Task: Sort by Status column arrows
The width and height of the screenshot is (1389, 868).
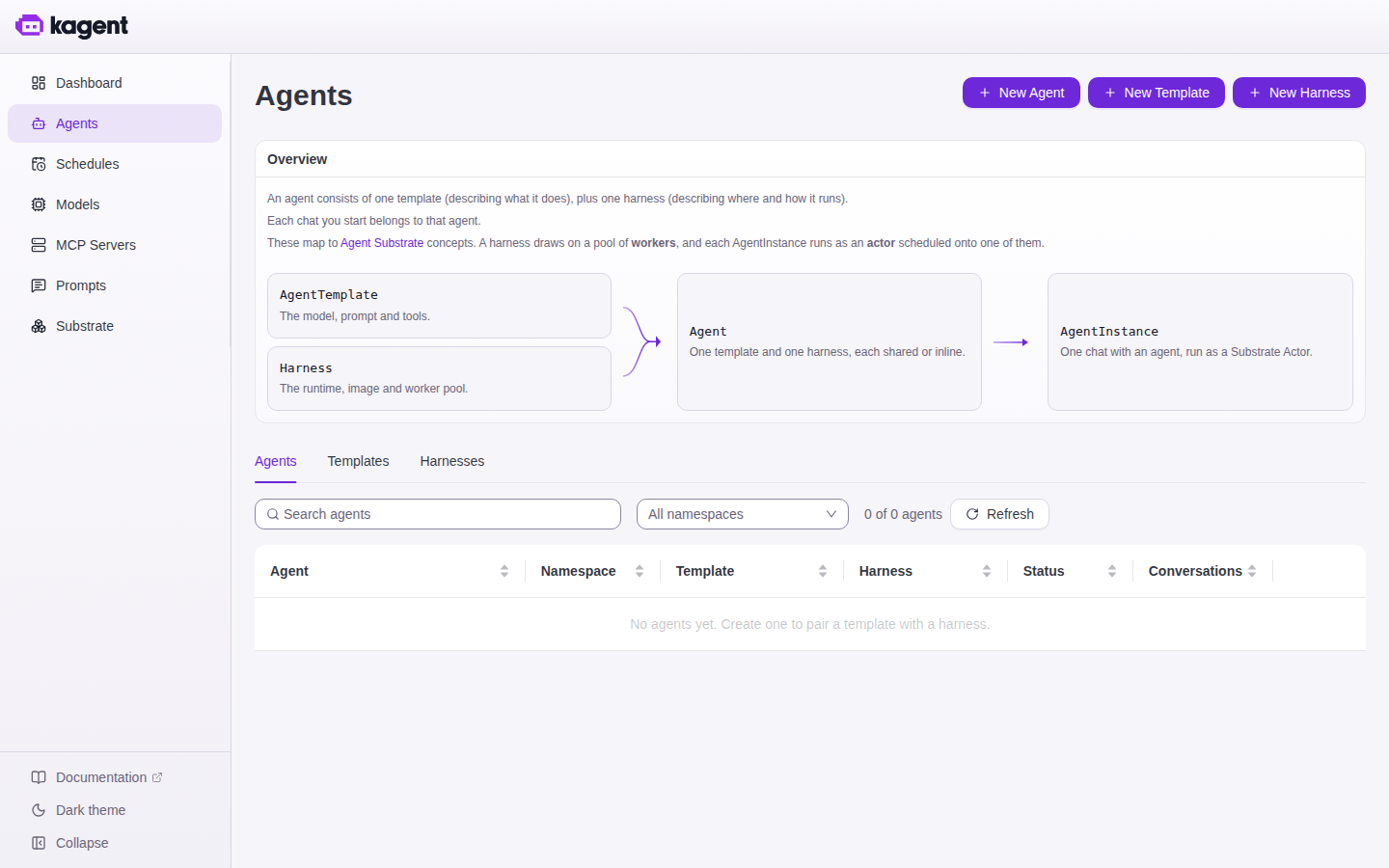Action: pos(1112,571)
